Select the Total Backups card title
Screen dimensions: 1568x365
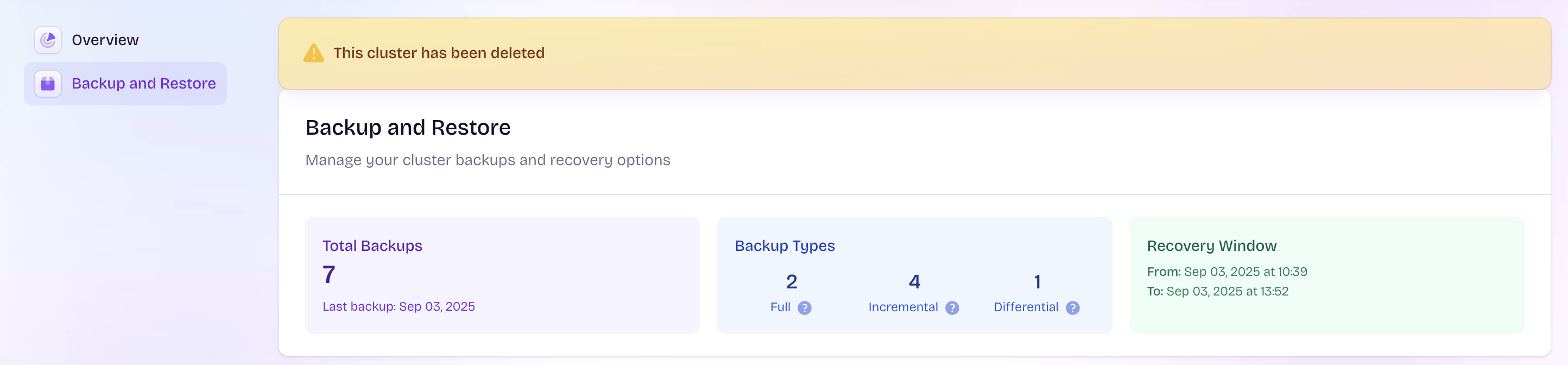click(372, 246)
